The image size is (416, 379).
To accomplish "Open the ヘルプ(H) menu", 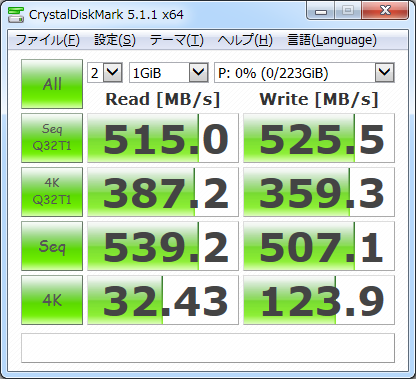I will pyautogui.click(x=245, y=40).
